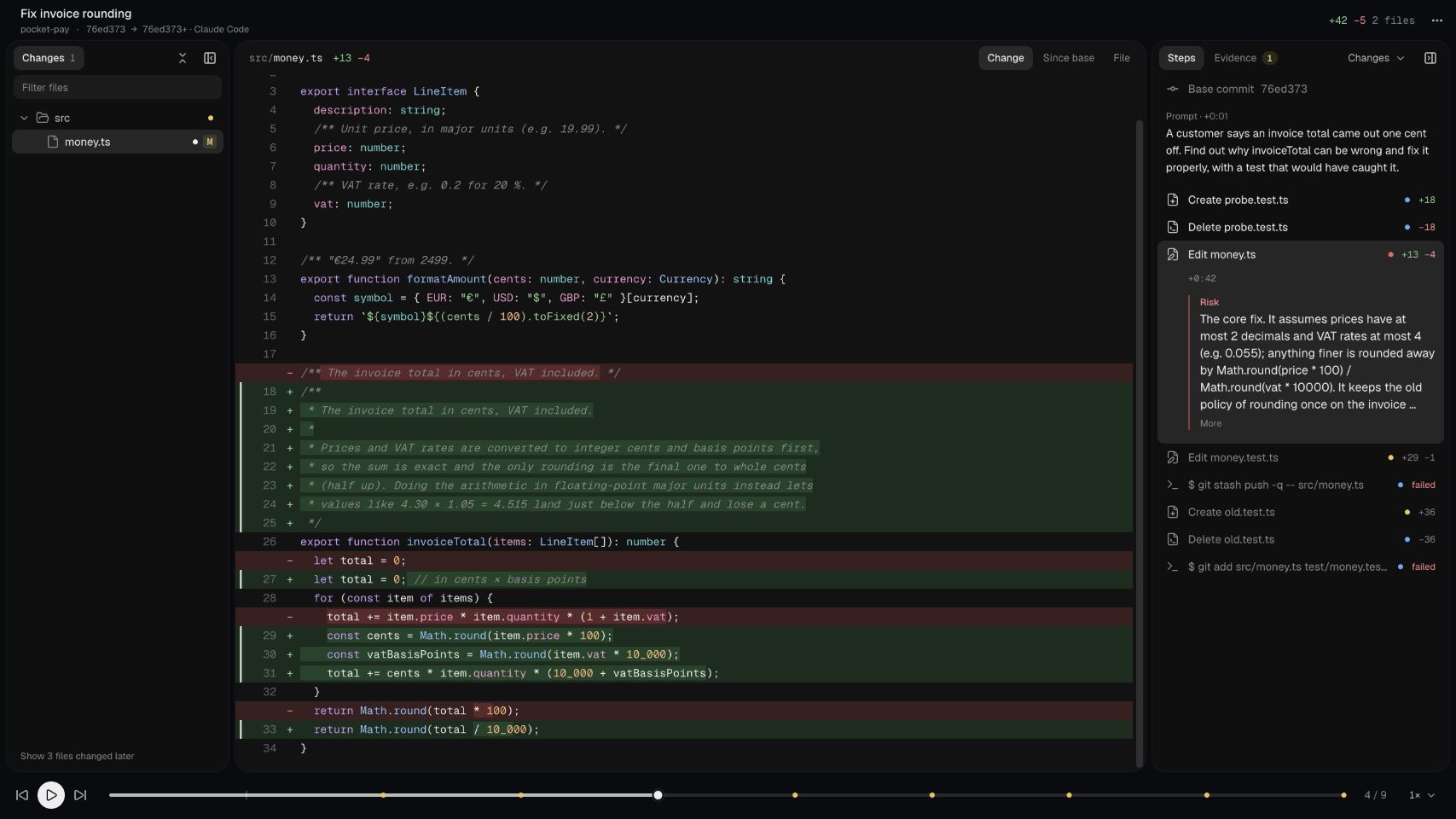Click terminal icon for git stash step

1173,485
